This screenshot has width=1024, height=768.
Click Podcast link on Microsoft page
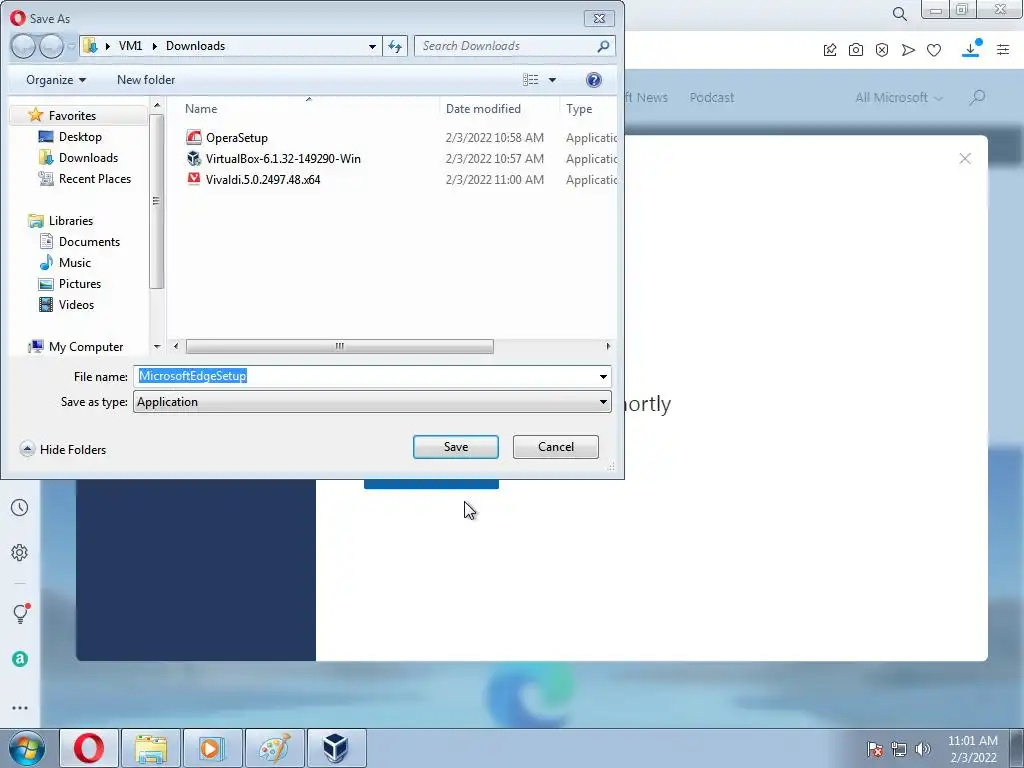[x=712, y=97]
